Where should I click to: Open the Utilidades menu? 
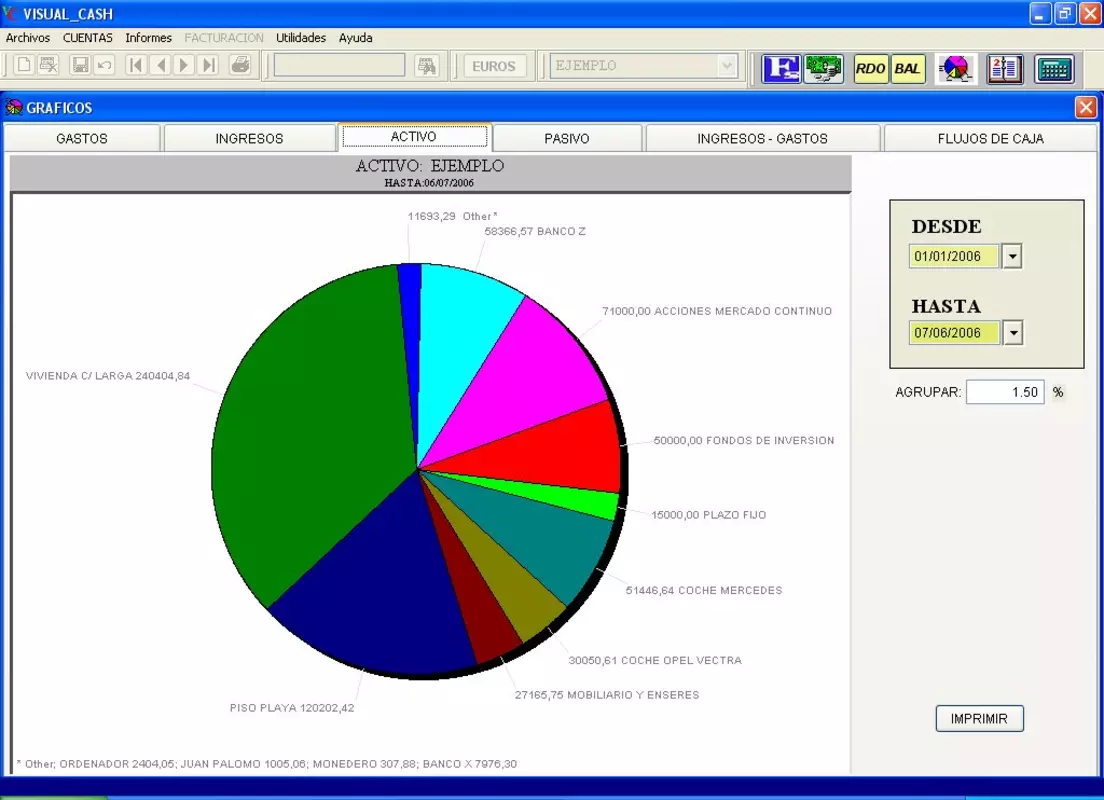tap(301, 37)
